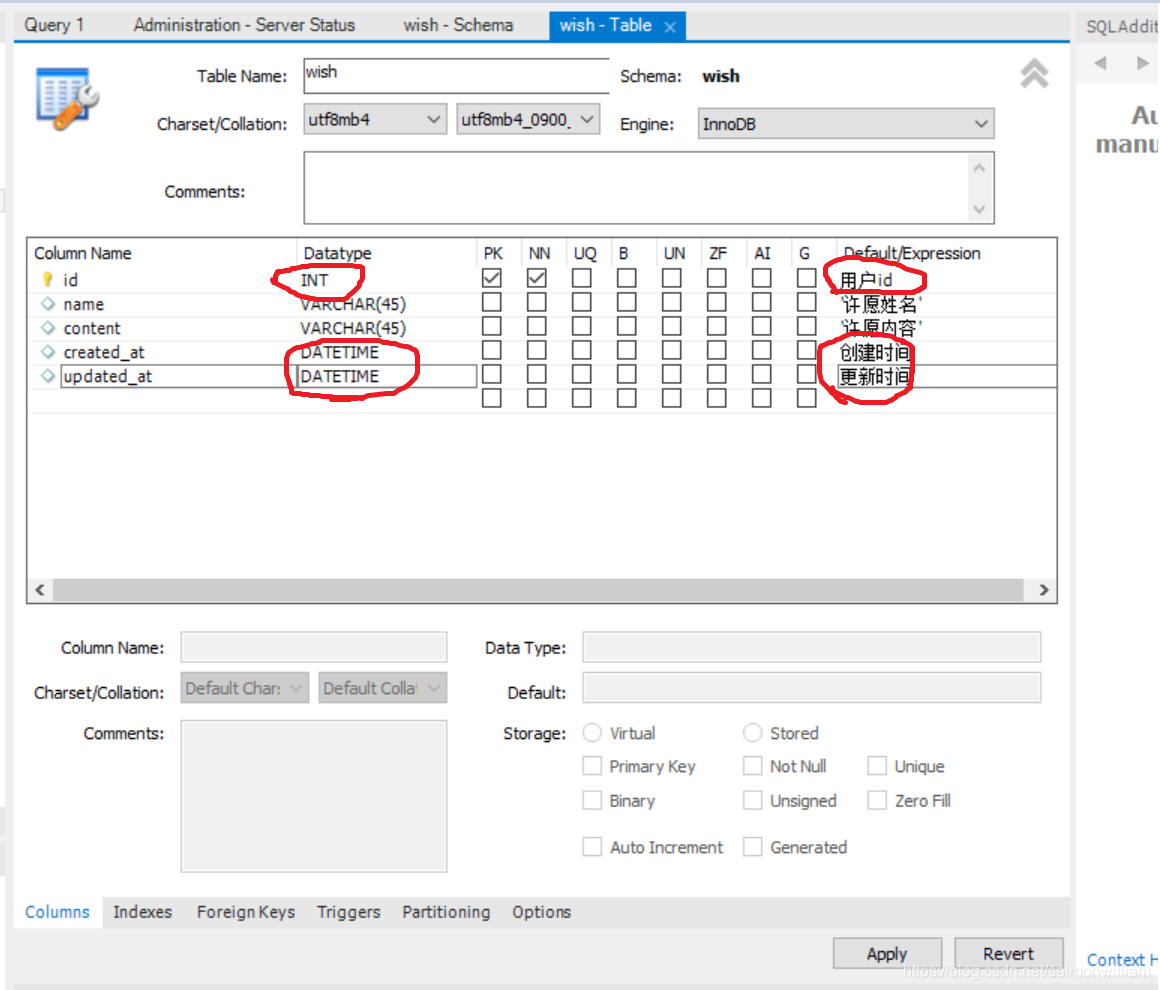Collapse the header with the double-chevron icon

pyautogui.click(x=1033, y=74)
